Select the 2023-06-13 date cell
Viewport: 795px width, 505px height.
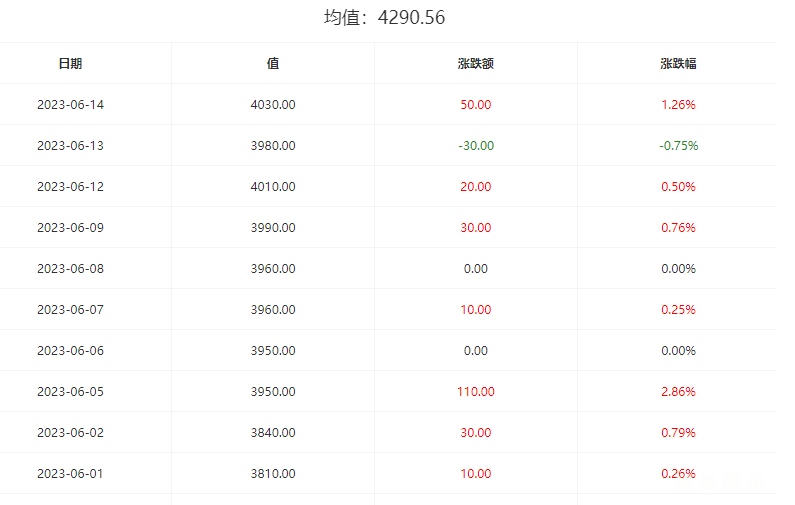(70, 146)
